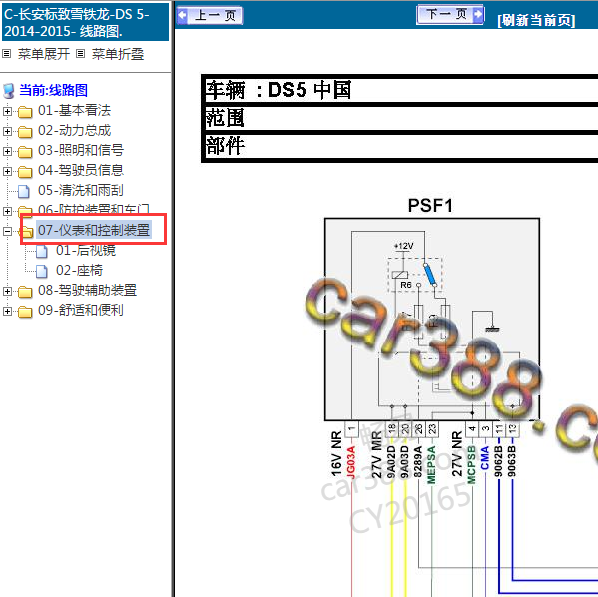Image resolution: width=598 pixels, height=597 pixels.
Task: Open the 08-驾驶辅助装置 folder
Action: click(x=87, y=290)
